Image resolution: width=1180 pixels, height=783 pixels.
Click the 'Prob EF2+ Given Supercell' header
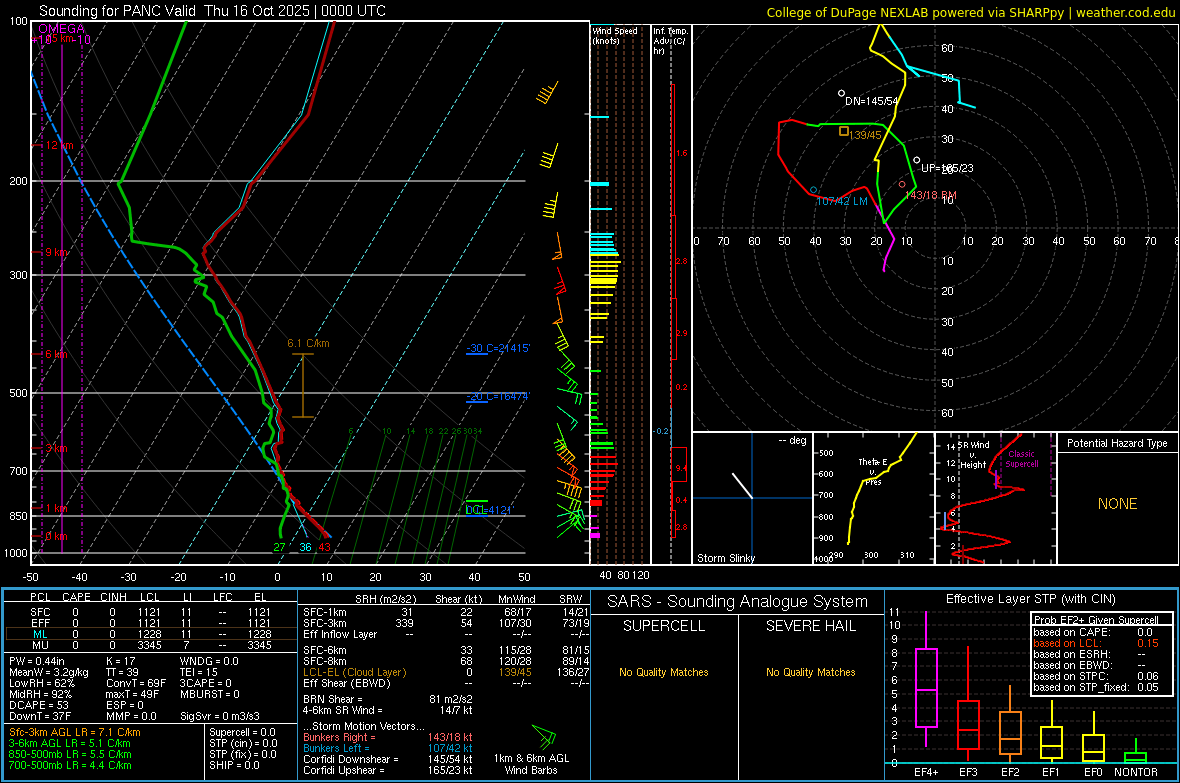coord(1096,620)
